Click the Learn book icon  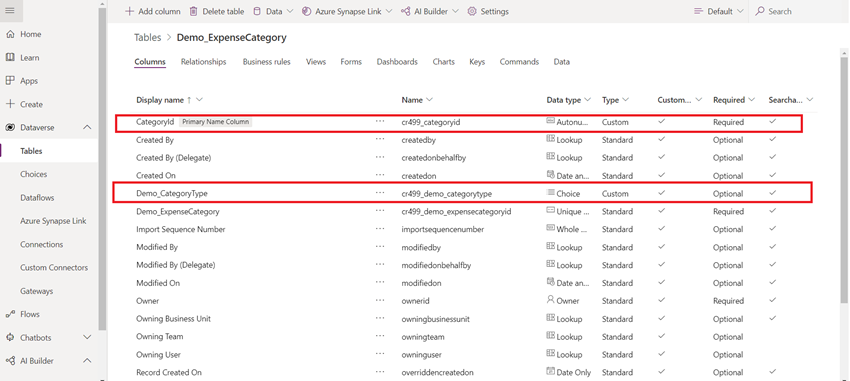coord(10,57)
